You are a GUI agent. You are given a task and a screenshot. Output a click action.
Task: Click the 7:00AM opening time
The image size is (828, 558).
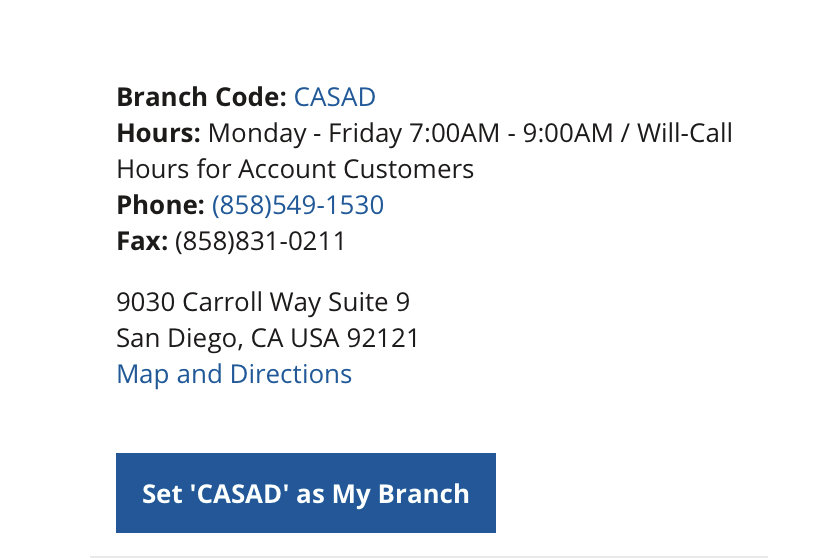tap(454, 133)
